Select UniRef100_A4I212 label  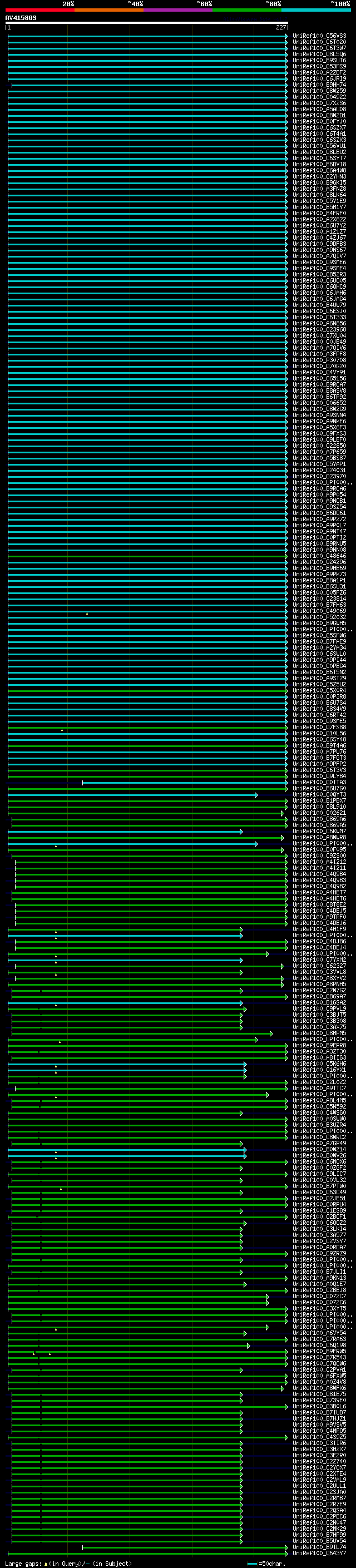click(319, 861)
